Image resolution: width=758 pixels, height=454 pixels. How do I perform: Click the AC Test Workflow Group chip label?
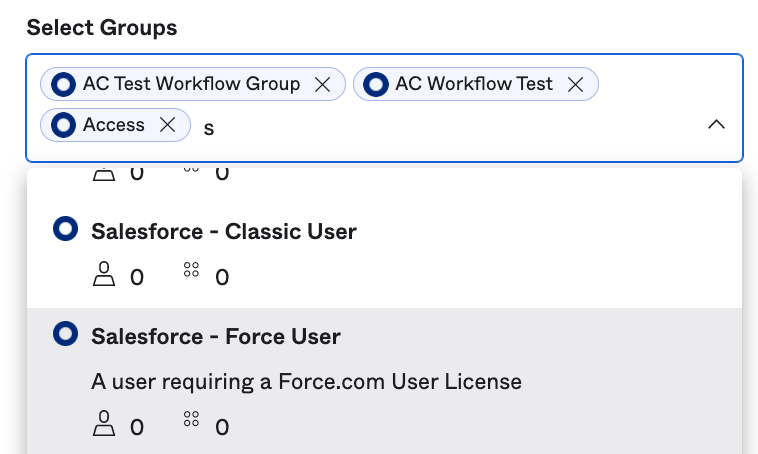pyautogui.click(x=191, y=84)
